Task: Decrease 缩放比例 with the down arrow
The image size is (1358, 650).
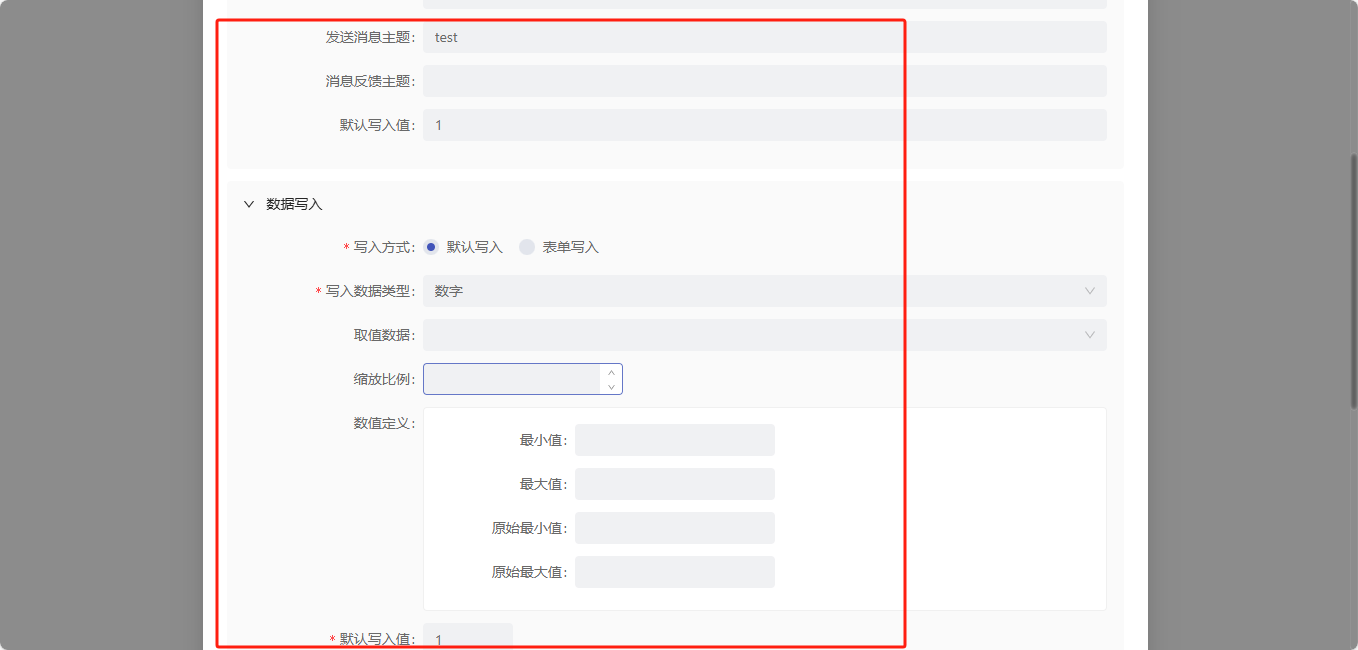Action: 611,387
